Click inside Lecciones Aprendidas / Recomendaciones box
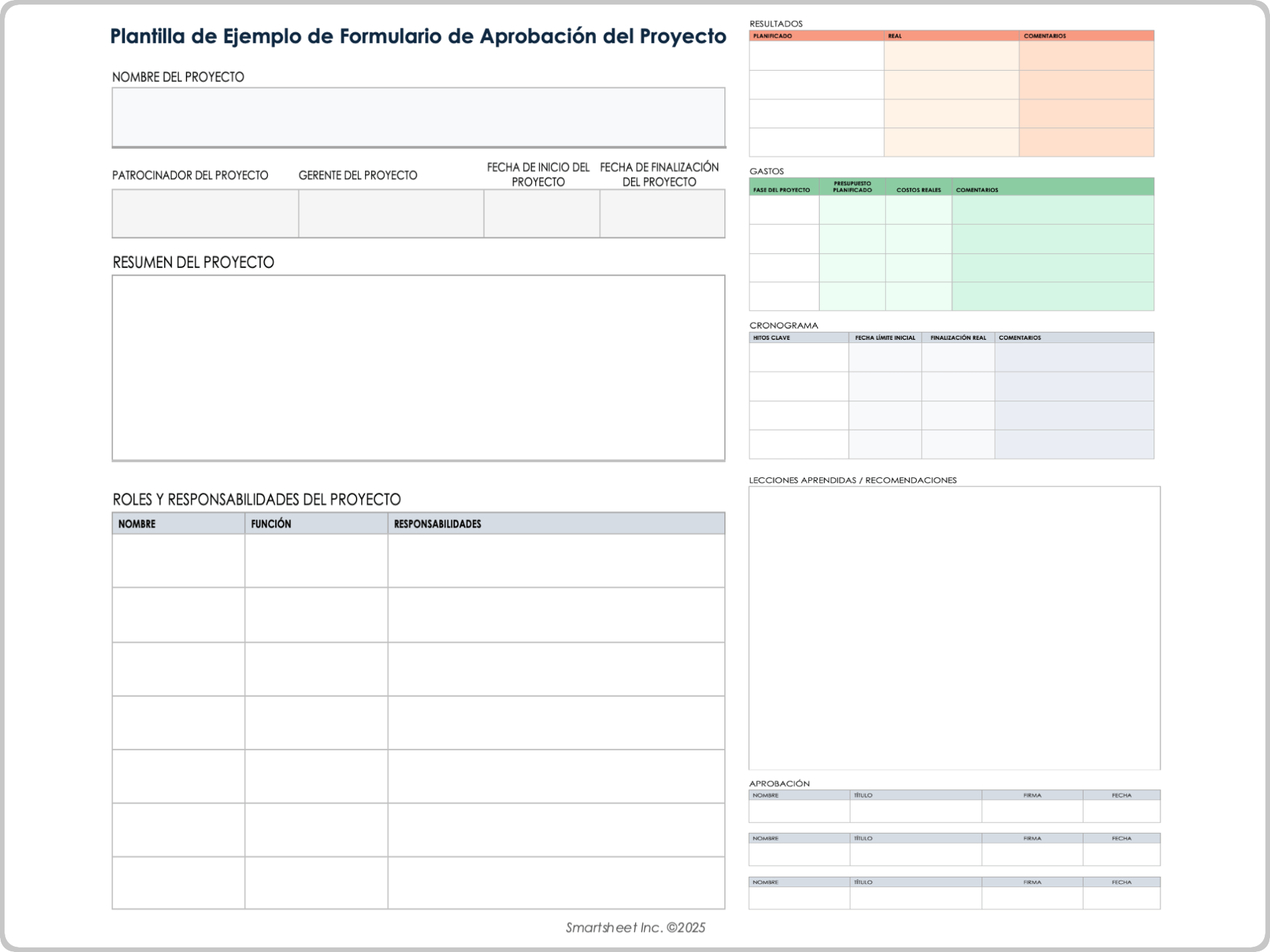Screen dimensions: 1270x952 [x=954, y=628]
